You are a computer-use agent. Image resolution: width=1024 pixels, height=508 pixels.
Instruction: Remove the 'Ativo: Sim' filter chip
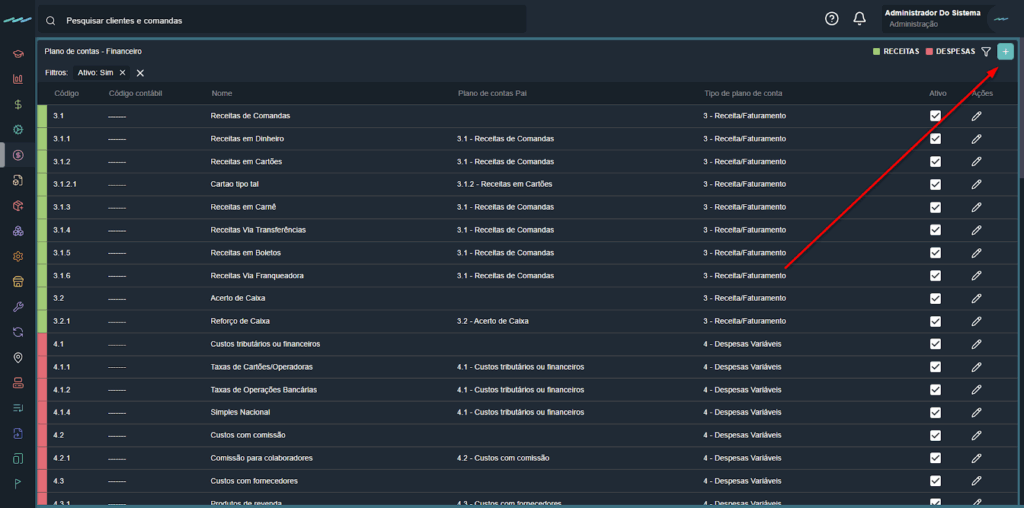click(x=122, y=73)
